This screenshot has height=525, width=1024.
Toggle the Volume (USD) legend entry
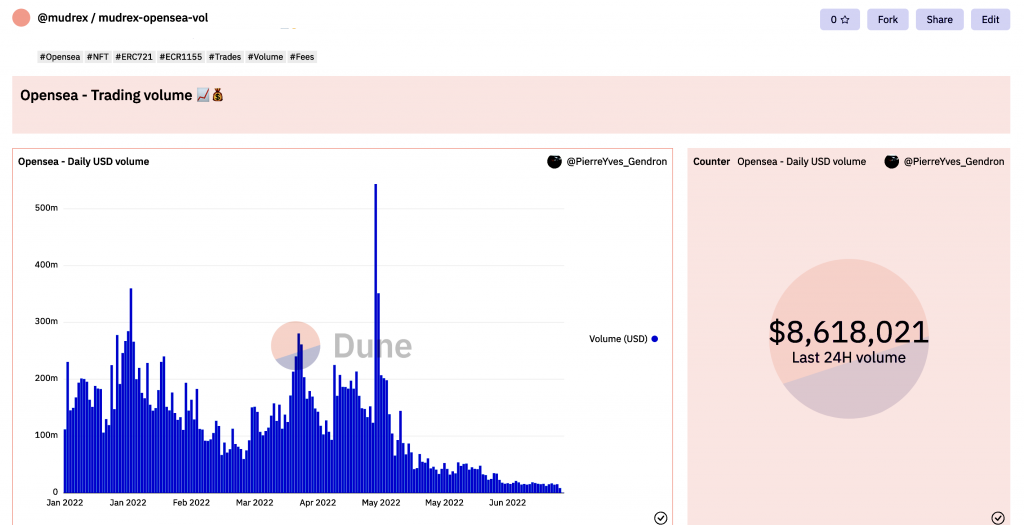click(x=623, y=339)
